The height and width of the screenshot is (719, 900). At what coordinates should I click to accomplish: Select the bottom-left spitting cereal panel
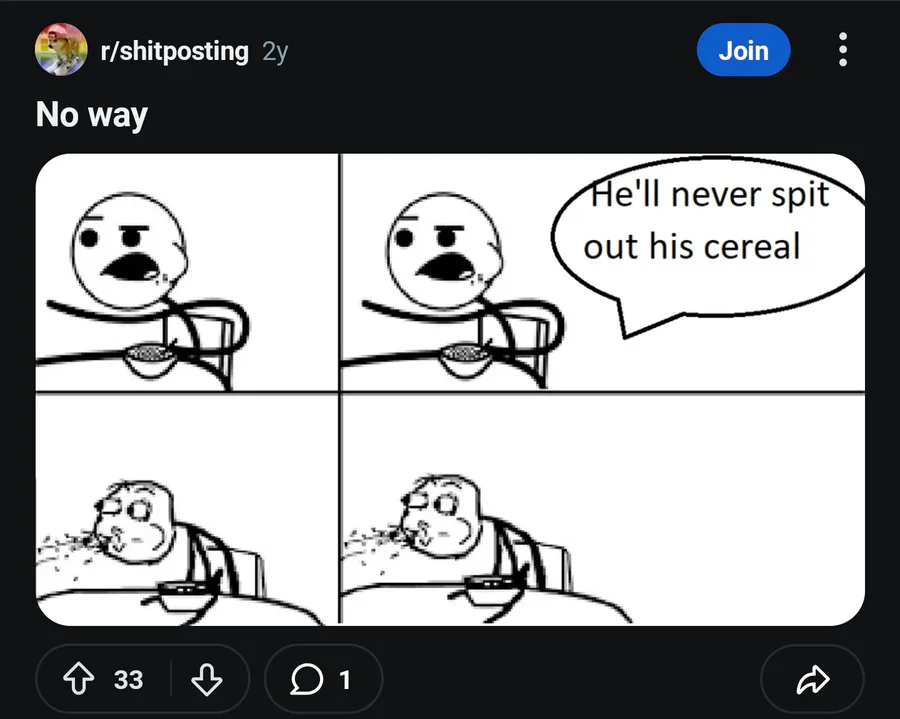pyautogui.click(x=187, y=510)
